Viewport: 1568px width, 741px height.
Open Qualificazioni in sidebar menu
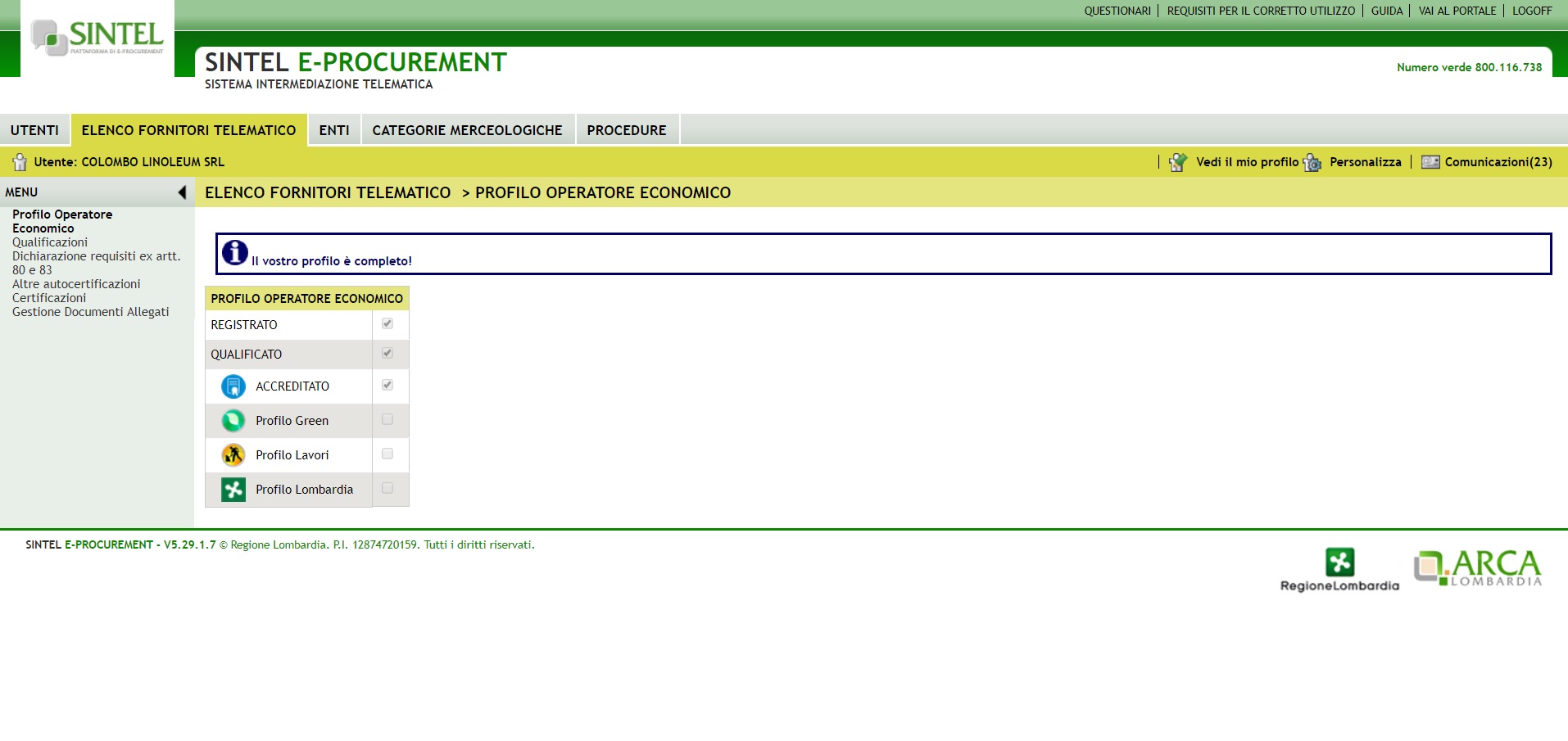pyautogui.click(x=50, y=242)
